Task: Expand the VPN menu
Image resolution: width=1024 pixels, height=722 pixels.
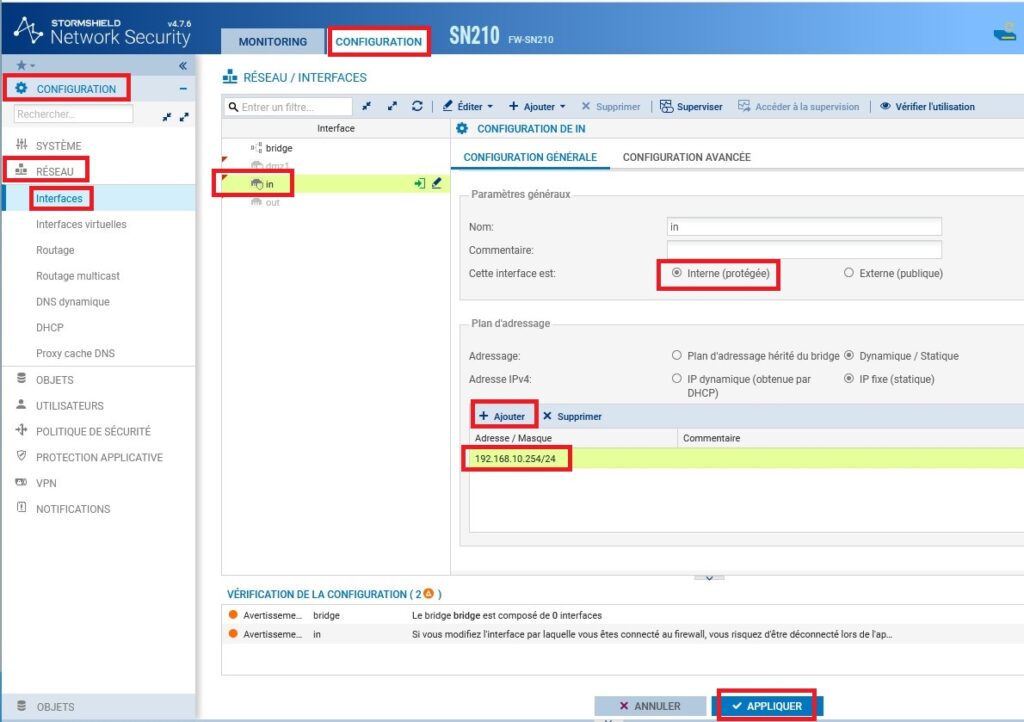Action: [46, 483]
